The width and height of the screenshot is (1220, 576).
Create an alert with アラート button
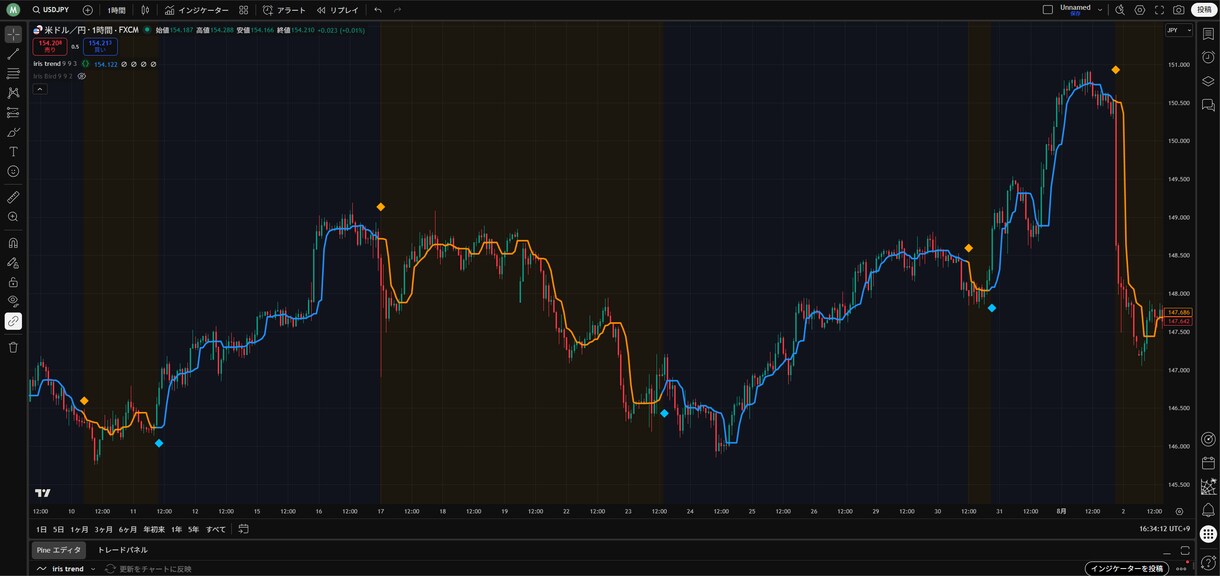click(284, 10)
